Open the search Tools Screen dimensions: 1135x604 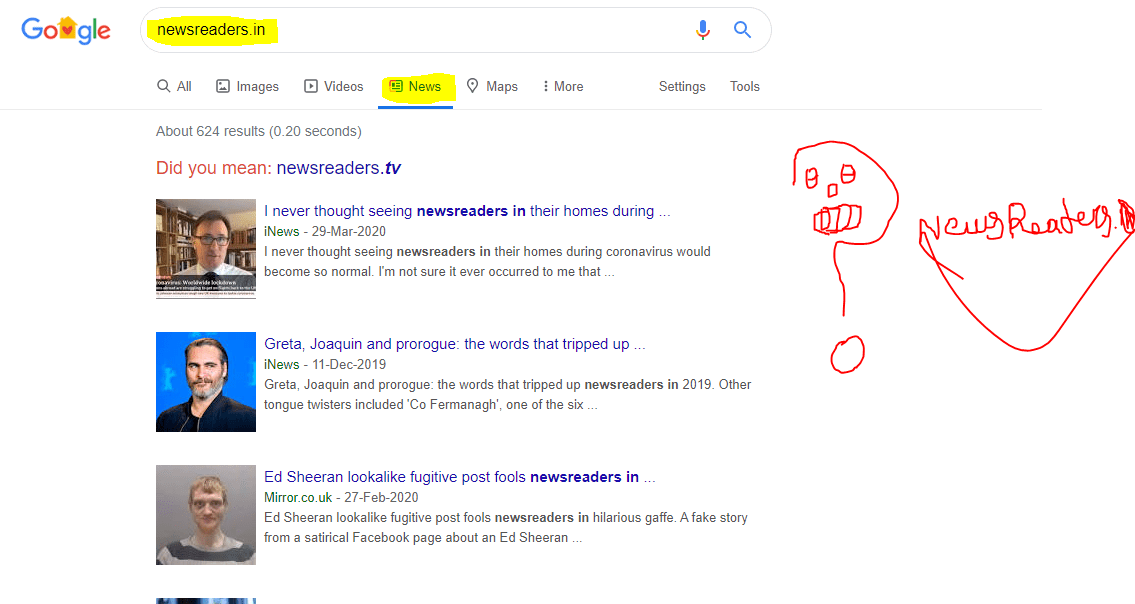click(745, 86)
